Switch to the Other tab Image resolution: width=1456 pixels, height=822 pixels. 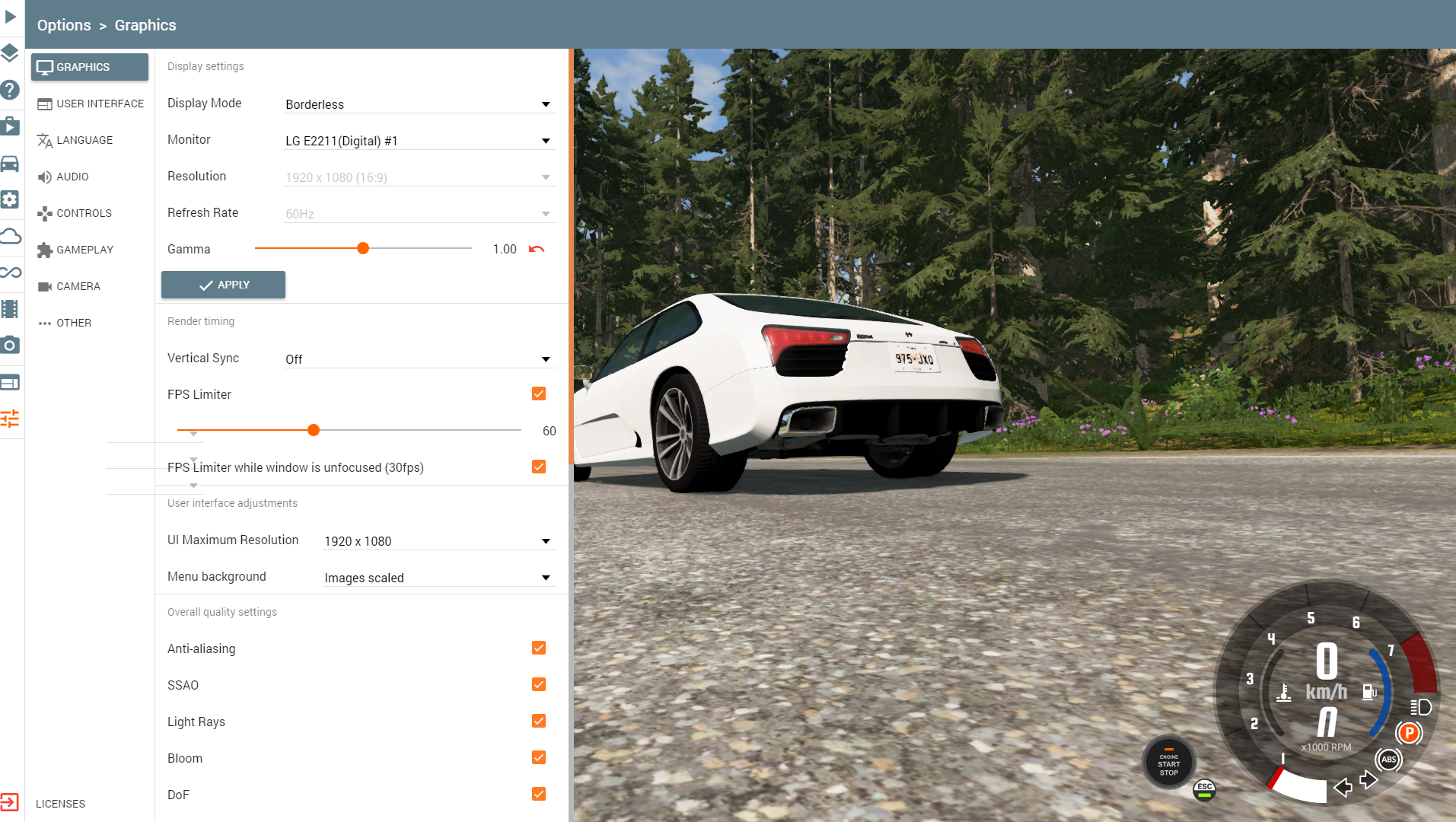(x=90, y=323)
